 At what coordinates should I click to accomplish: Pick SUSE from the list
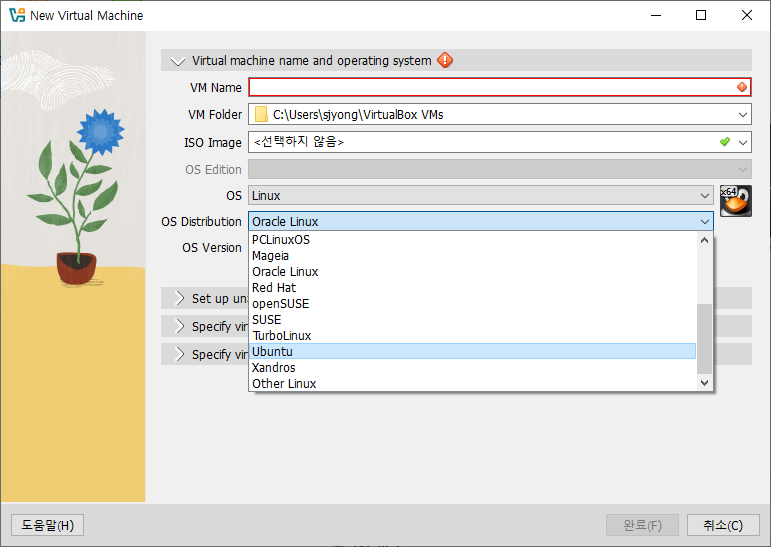click(473, 320)
